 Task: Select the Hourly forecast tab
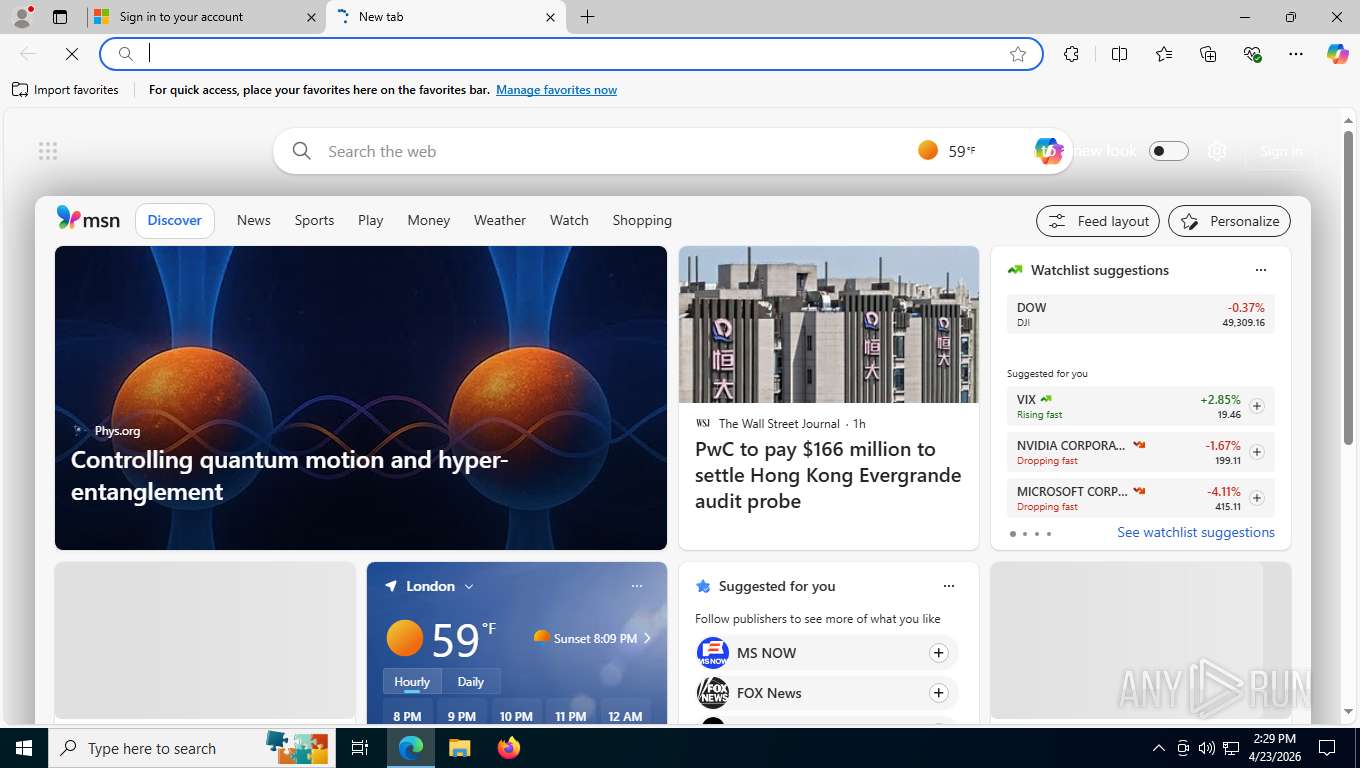[x=412, y=682]
